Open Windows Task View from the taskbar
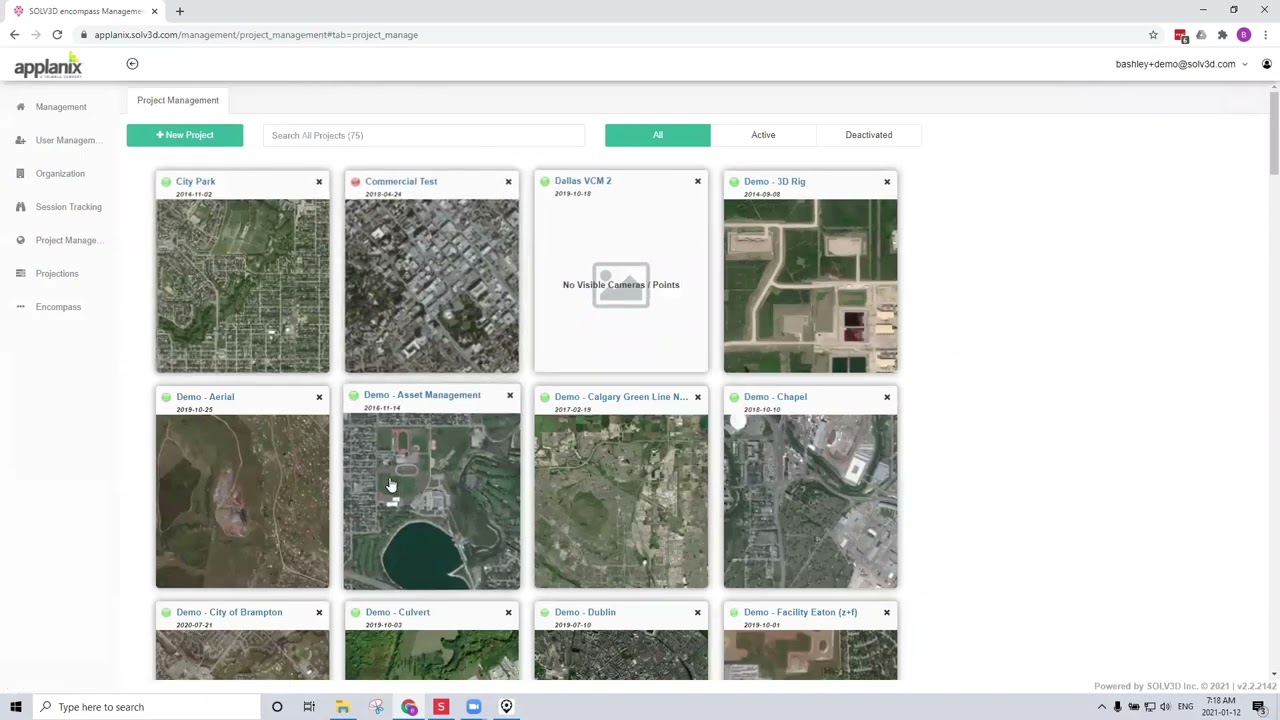Viewport: 1280px width, 720px height. (309, 707)
